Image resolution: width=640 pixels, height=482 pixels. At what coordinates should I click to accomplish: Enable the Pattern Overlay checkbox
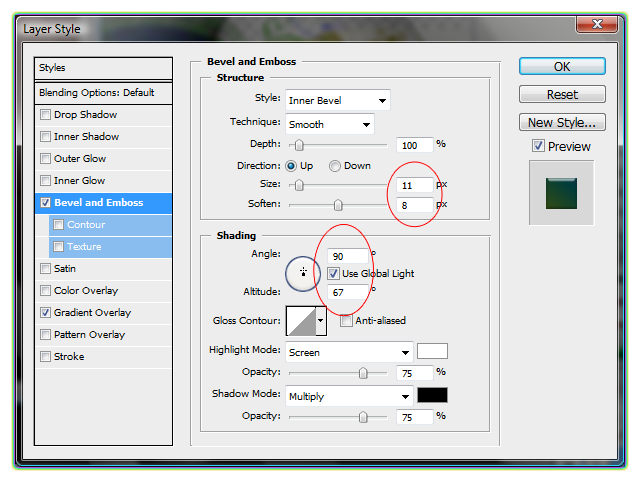(x=45, y=335)
